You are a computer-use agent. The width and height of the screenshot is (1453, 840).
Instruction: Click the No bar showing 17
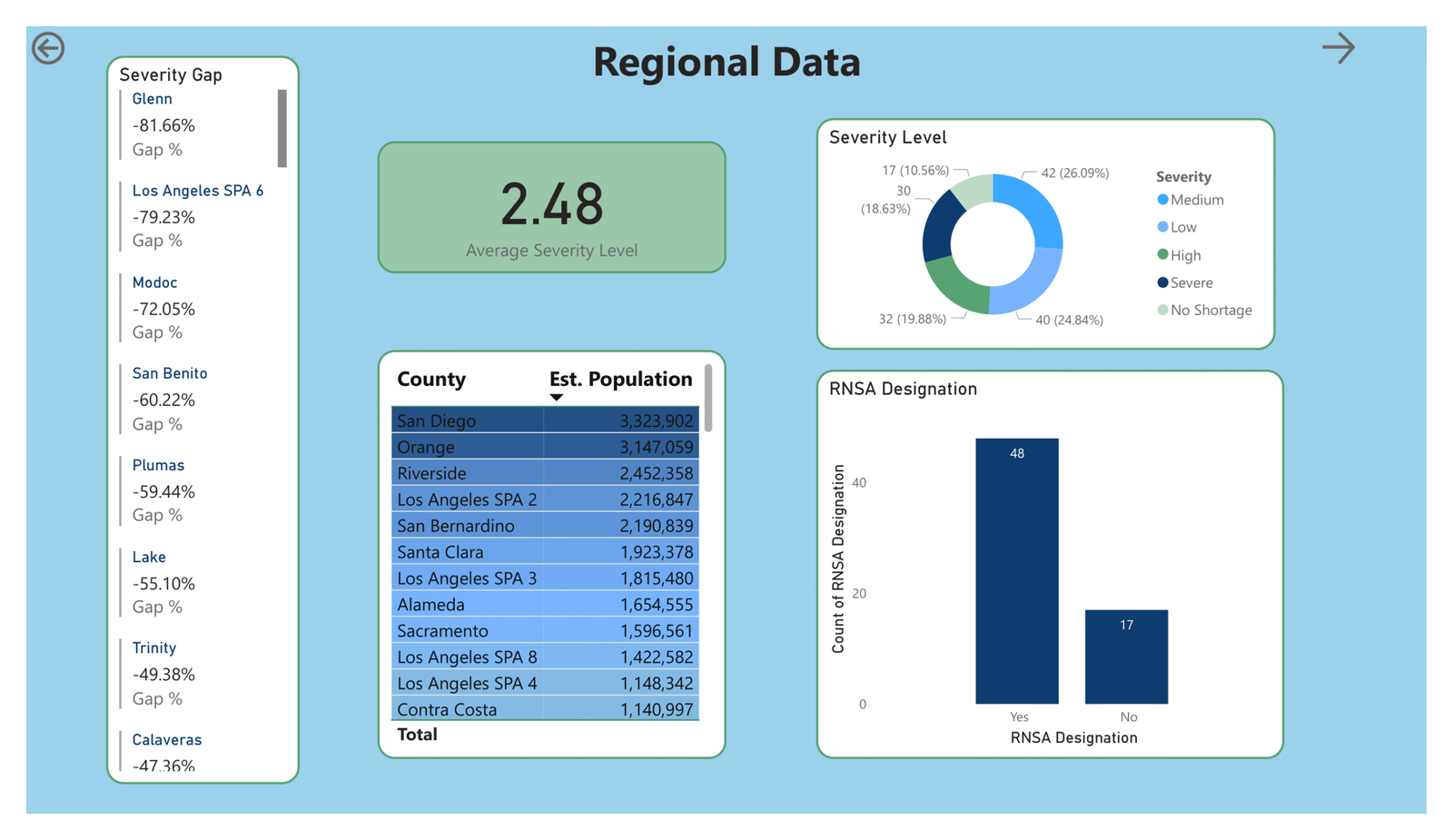[x=1126, y=657]
